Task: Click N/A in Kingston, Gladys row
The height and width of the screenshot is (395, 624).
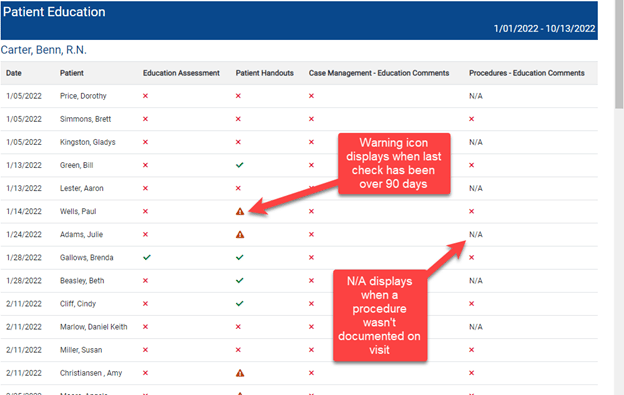Action: point(476,142)
